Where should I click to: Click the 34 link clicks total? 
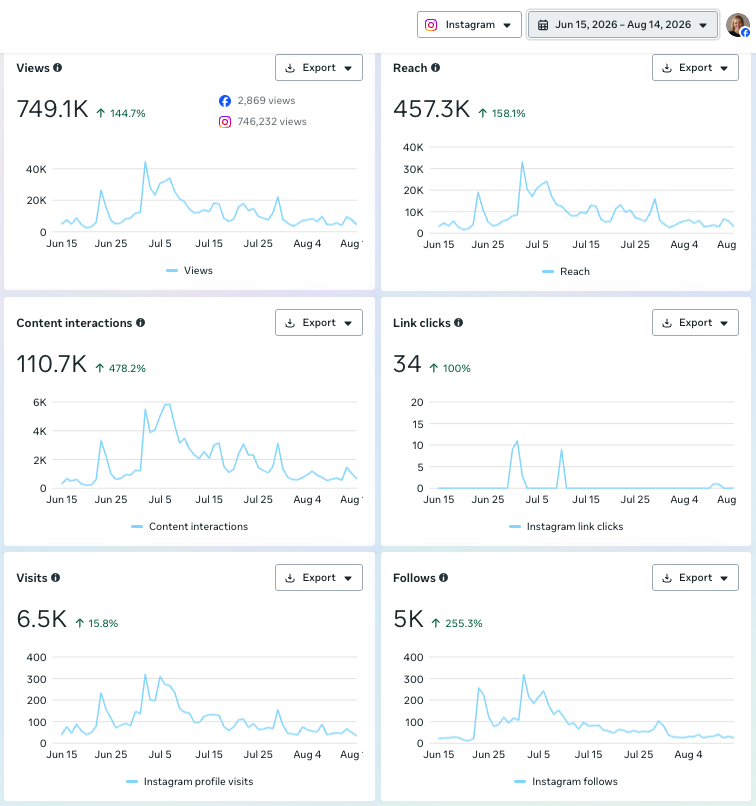pos(407,364)
